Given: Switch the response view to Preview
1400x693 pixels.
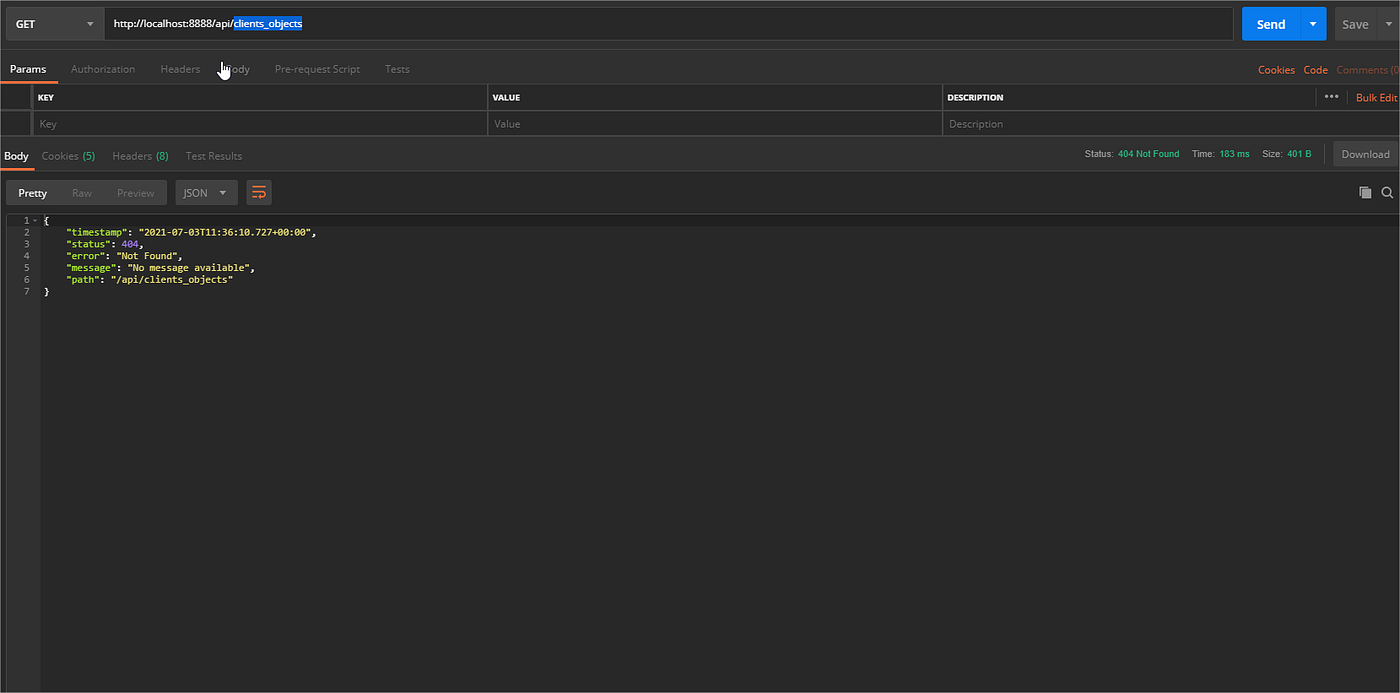Looking at the screenshot, I should (135, 192).
